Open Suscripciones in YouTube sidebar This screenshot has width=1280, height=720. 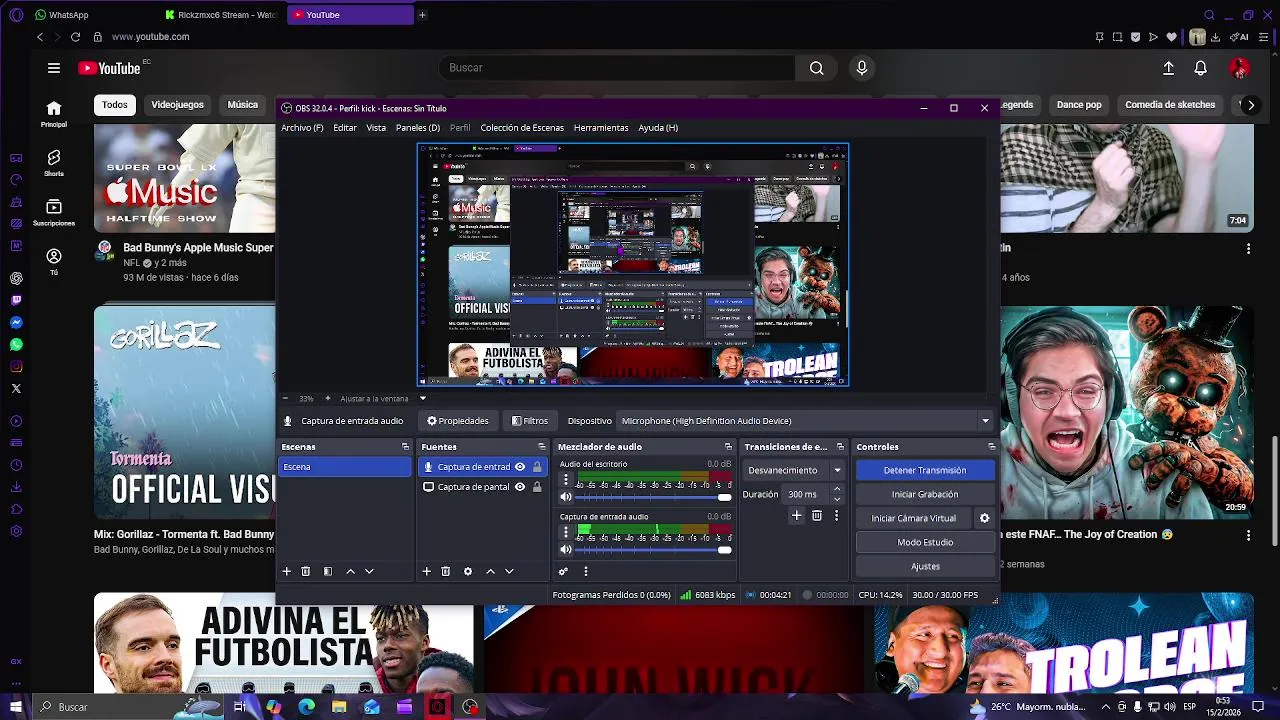tap(54, 212)
